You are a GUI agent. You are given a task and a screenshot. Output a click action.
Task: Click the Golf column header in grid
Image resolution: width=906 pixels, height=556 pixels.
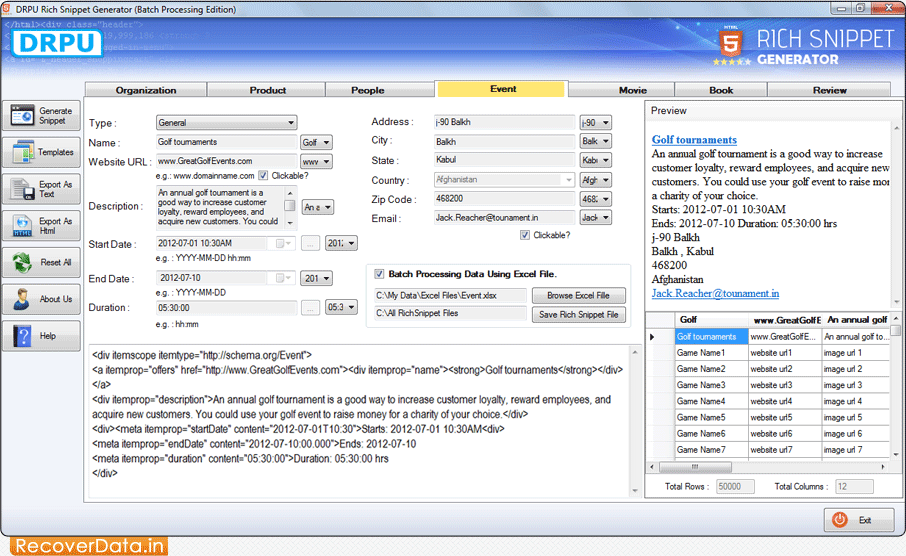pos(711,320)
